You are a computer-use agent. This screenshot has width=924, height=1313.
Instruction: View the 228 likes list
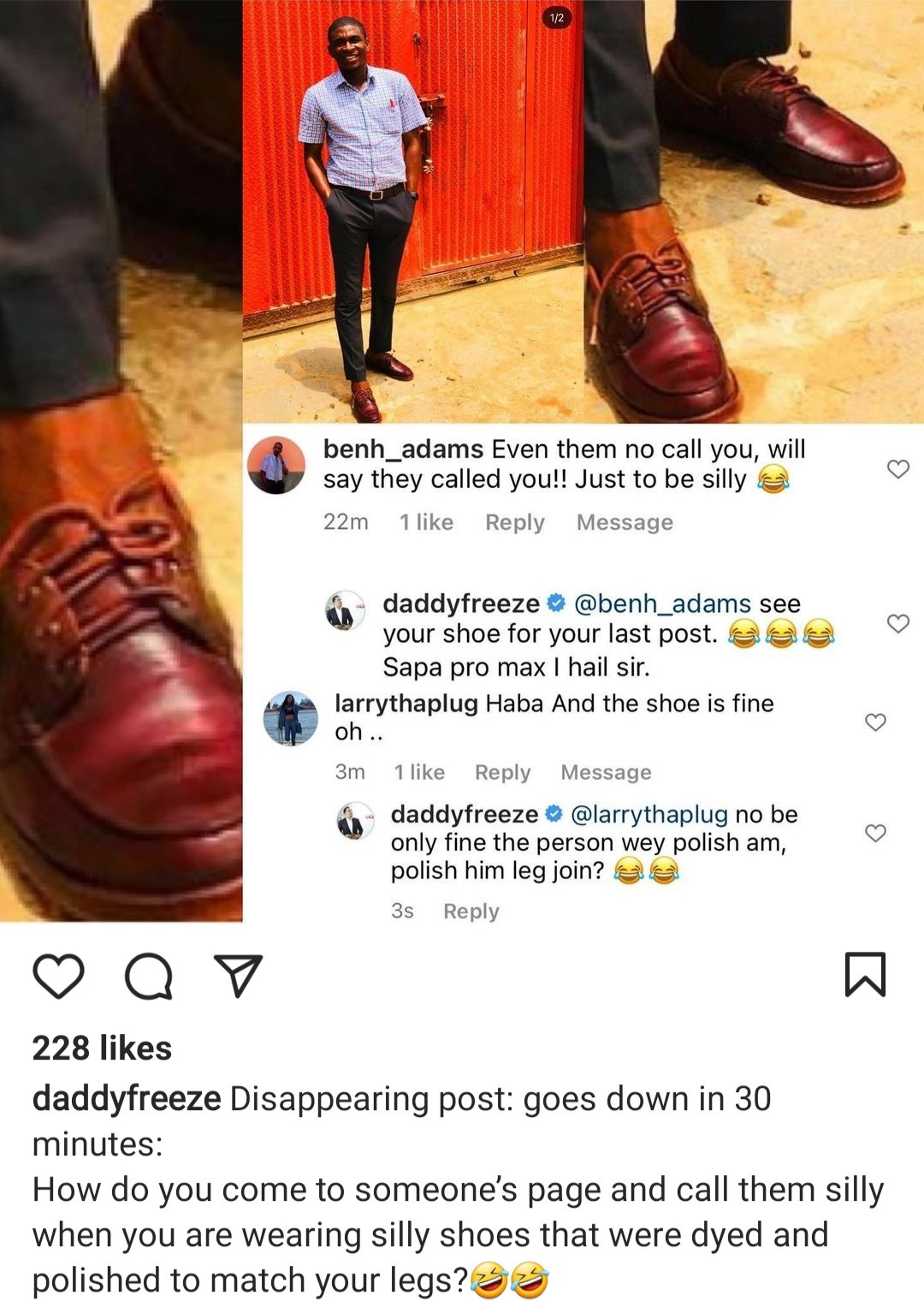[x=102, y=1049]
